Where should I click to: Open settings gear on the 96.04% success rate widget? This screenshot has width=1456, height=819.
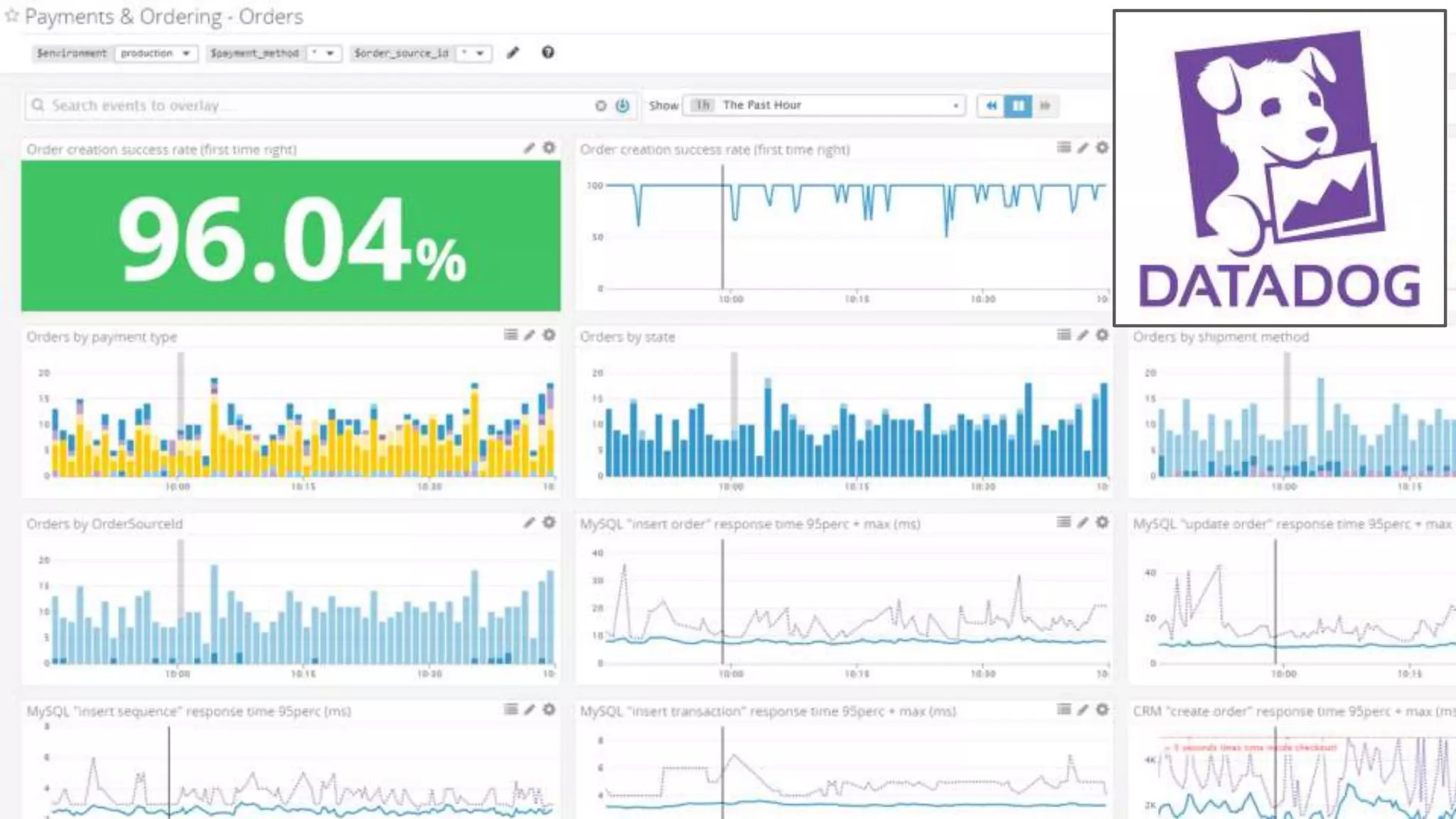549,148
